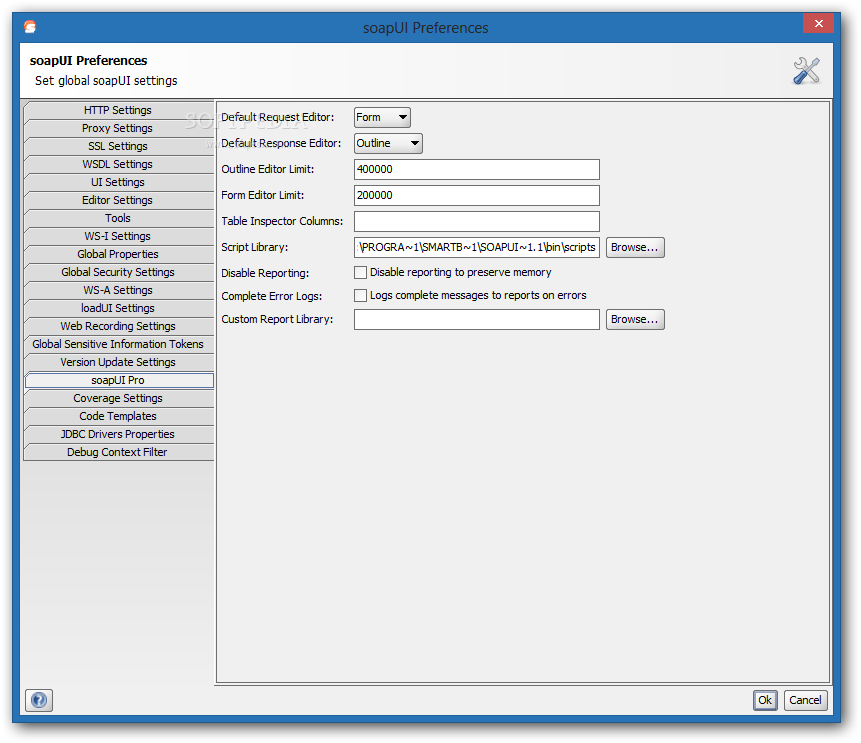Open the help question mark icon
This screenshot has width=861, height=743.
(39, 700)
